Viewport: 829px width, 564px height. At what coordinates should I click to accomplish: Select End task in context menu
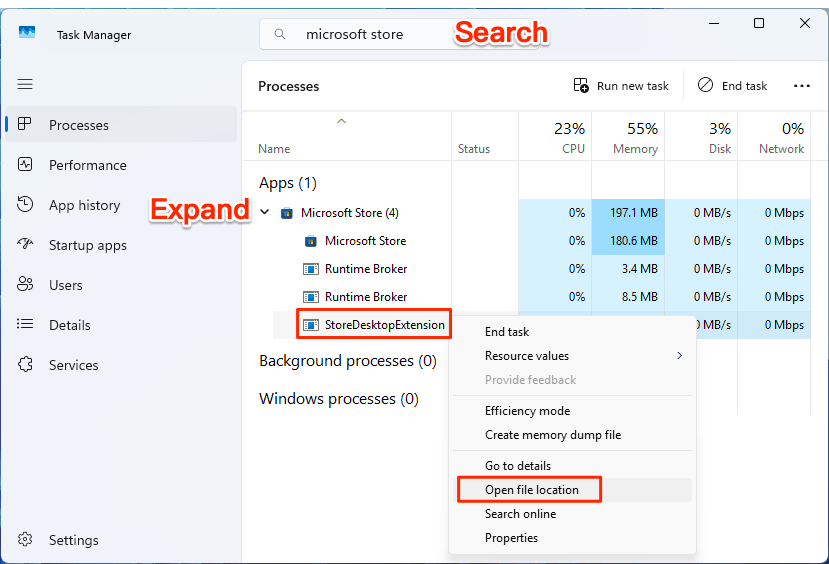(x=572, y=332)
